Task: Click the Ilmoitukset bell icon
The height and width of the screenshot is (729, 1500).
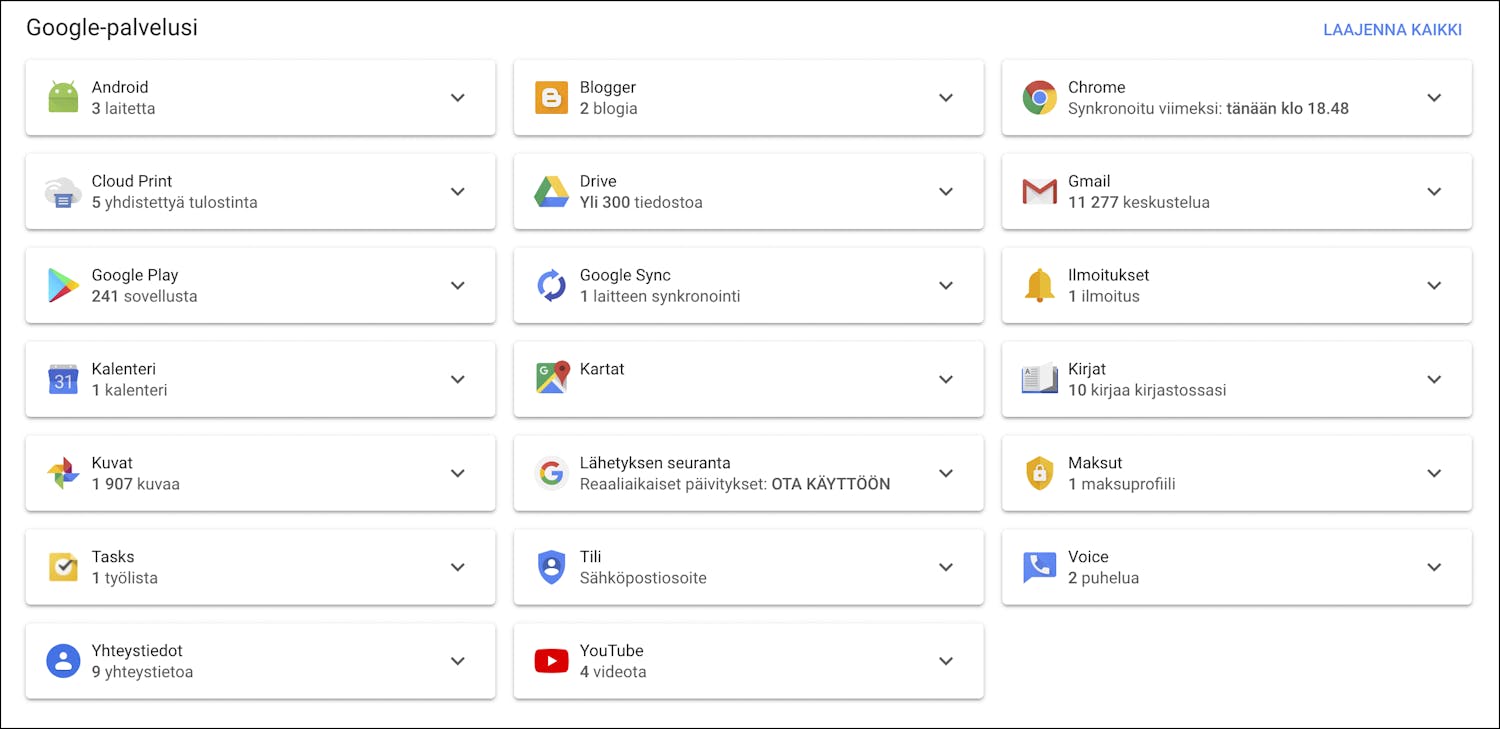Action: click(1039, 286)
